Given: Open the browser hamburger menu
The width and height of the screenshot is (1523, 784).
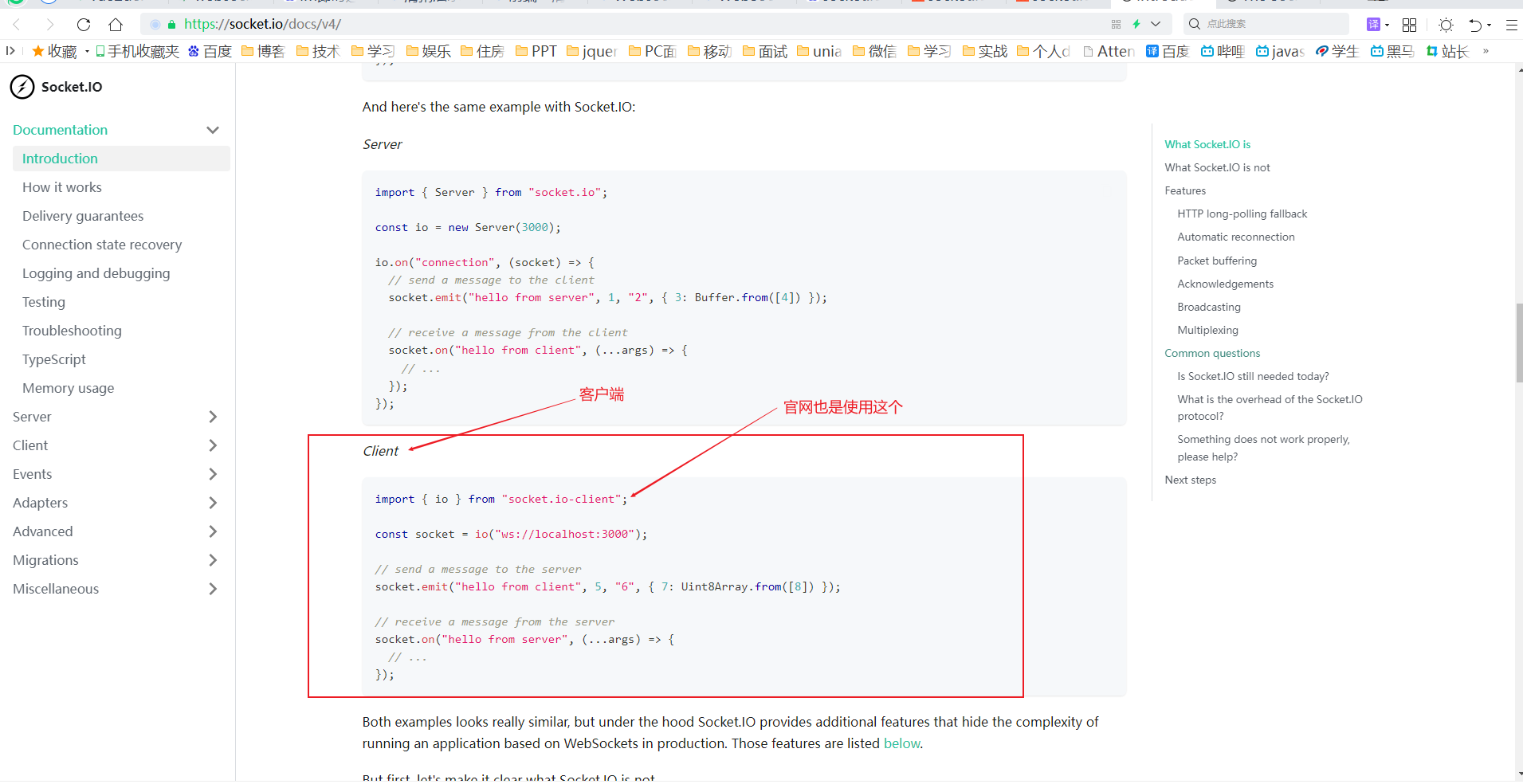Looking at the screenshot, I should coord(1511,25).
